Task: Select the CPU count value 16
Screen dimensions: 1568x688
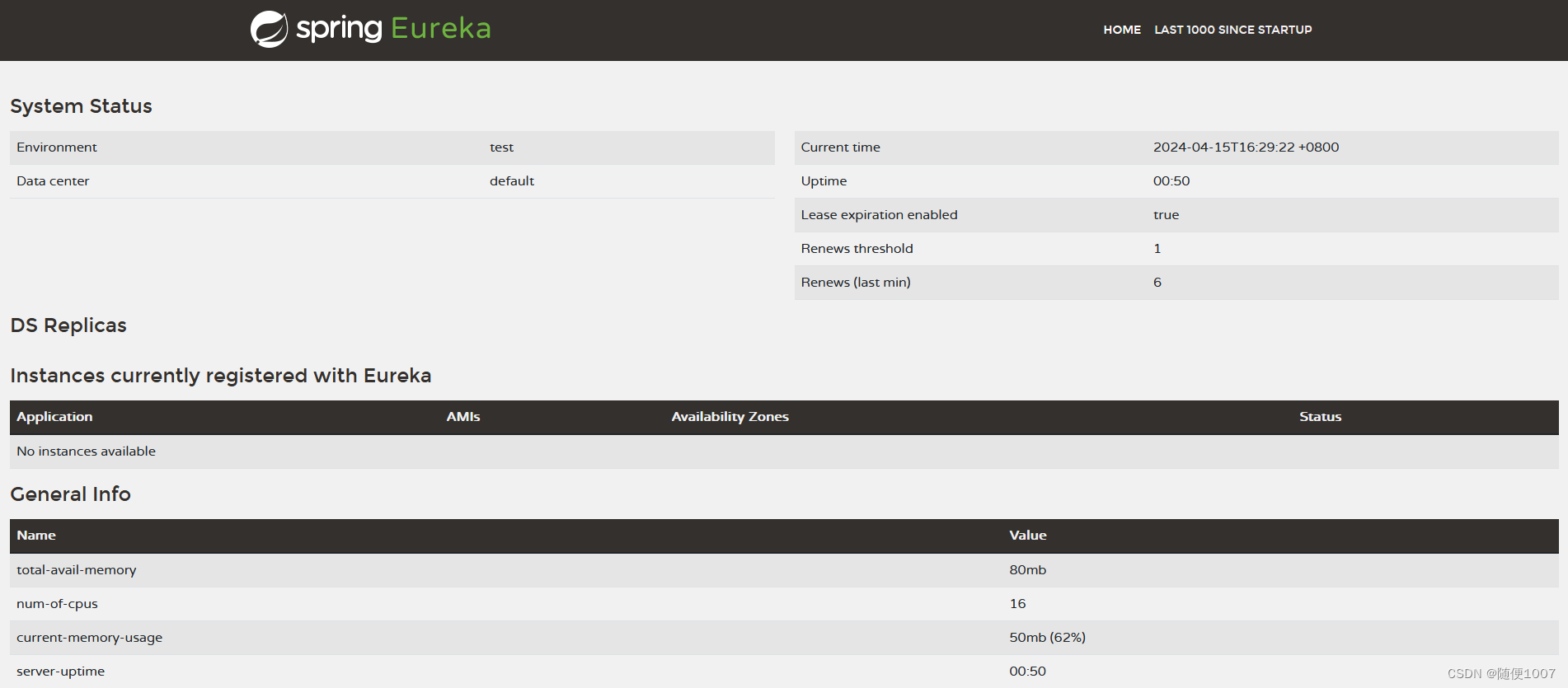Action: coord(1017,604)
